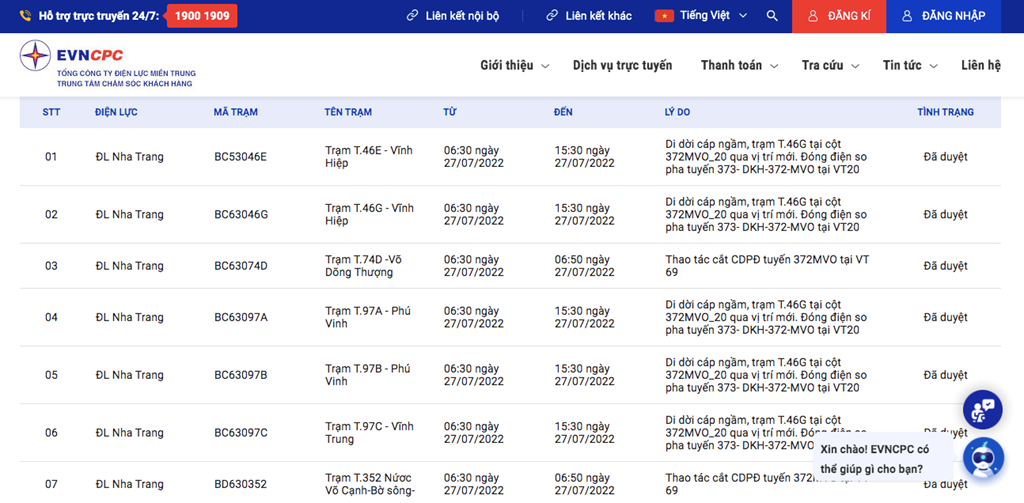Open the Tin tức dropdown
1024x503 pixels.
point(909,65)
